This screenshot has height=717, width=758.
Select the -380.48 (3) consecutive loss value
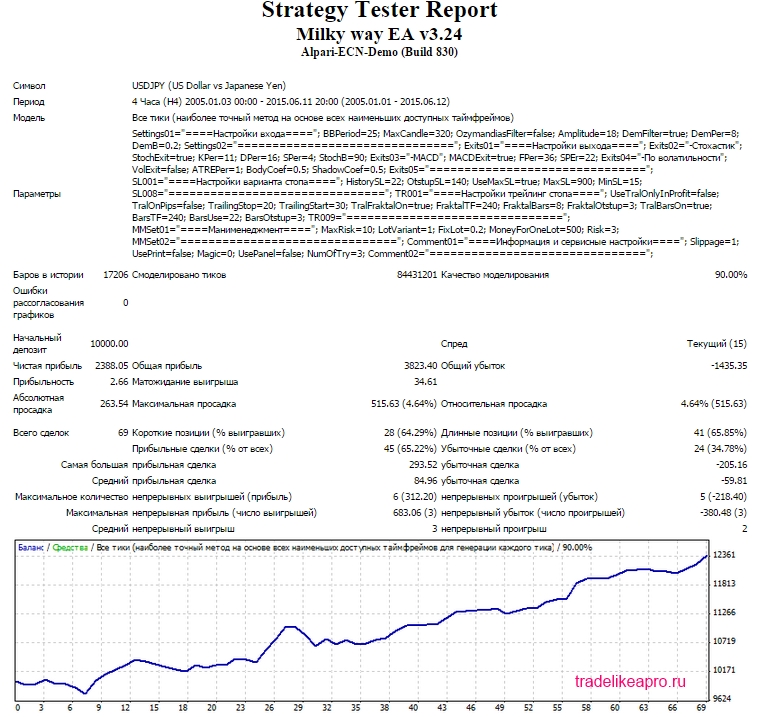point(723,513)
